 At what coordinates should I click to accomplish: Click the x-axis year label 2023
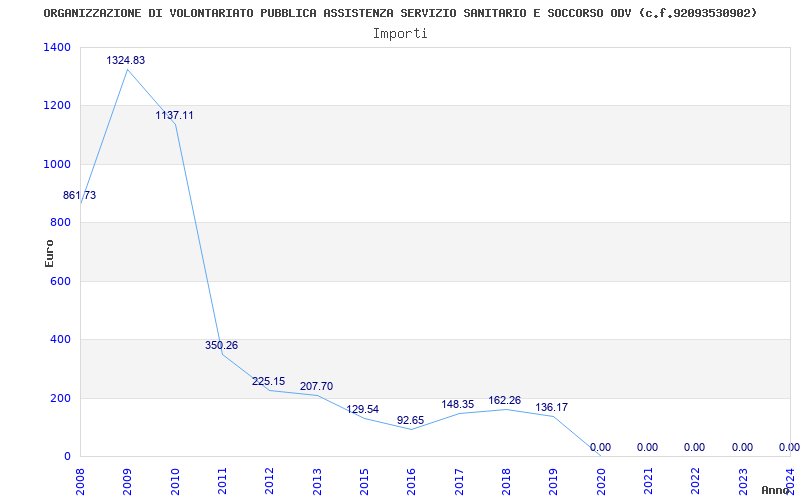pyautogui.click(x=742, y=482)
